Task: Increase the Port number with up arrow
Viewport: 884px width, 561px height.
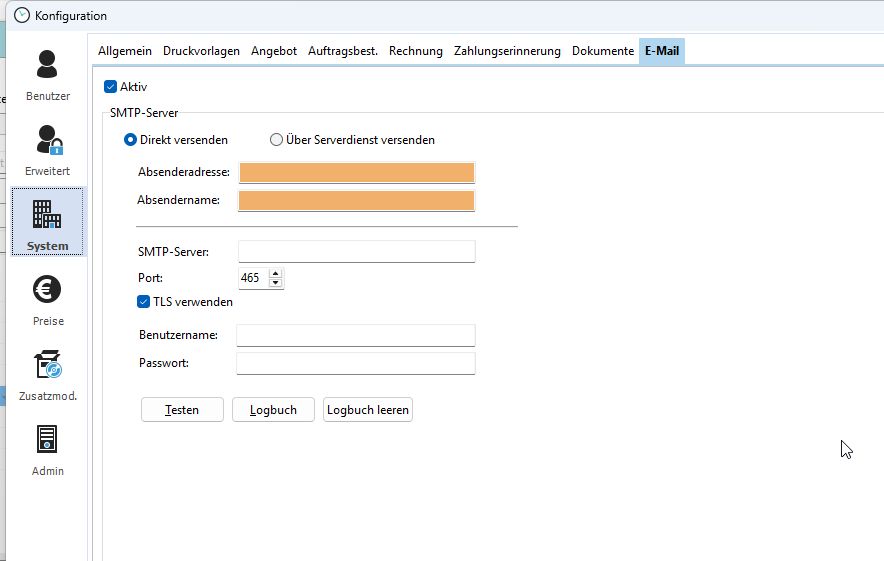Action: click(x=276, y=273)
